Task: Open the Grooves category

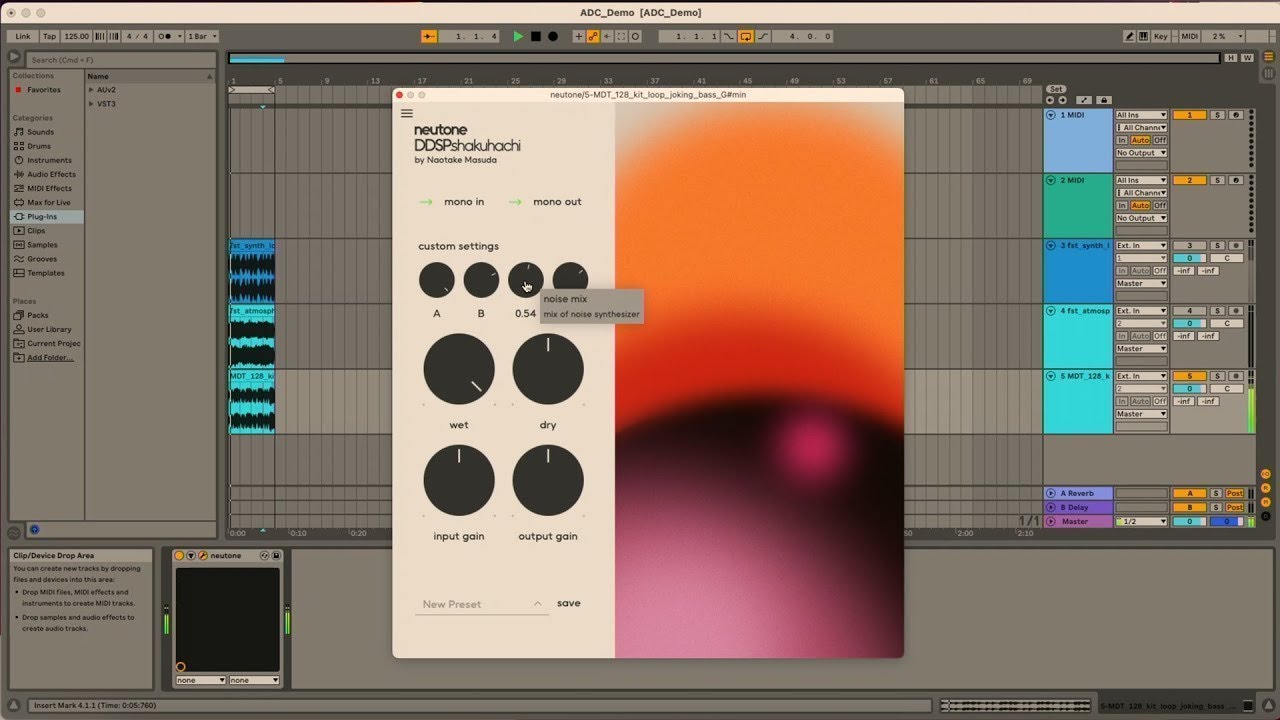Action: click(x=42, y=259)
